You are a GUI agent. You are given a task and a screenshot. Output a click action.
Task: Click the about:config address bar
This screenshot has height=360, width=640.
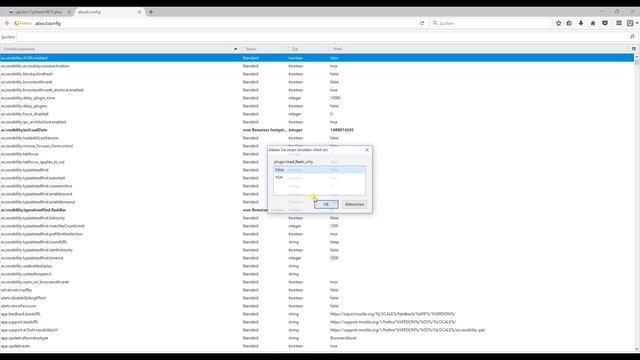pos(224,23)
